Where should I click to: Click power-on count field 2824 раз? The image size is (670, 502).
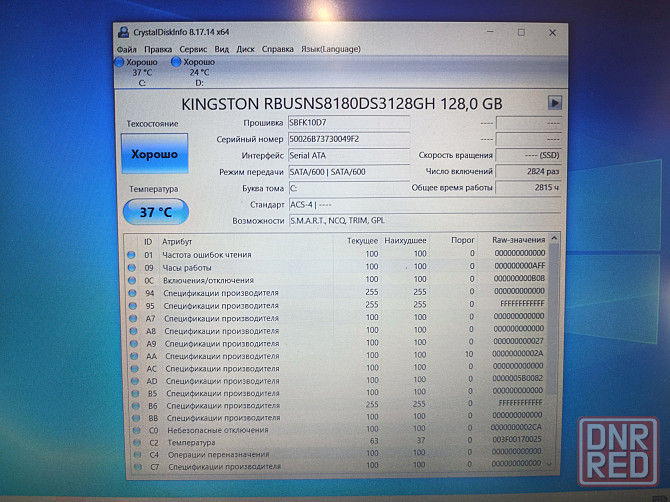click(x=528, y=171)
